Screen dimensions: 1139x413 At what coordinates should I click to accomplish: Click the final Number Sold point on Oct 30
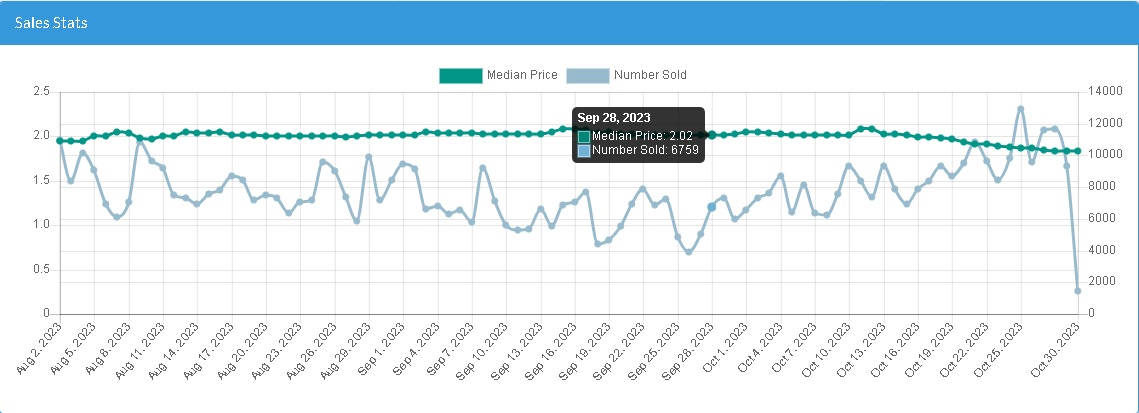coord(1078,291)
